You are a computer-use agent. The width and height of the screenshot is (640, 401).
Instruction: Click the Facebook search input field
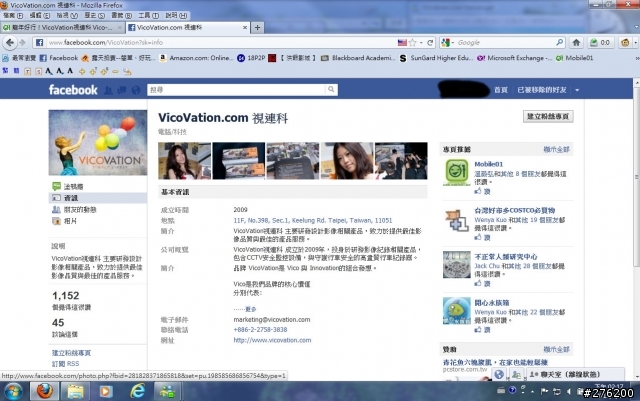point(237,89)
